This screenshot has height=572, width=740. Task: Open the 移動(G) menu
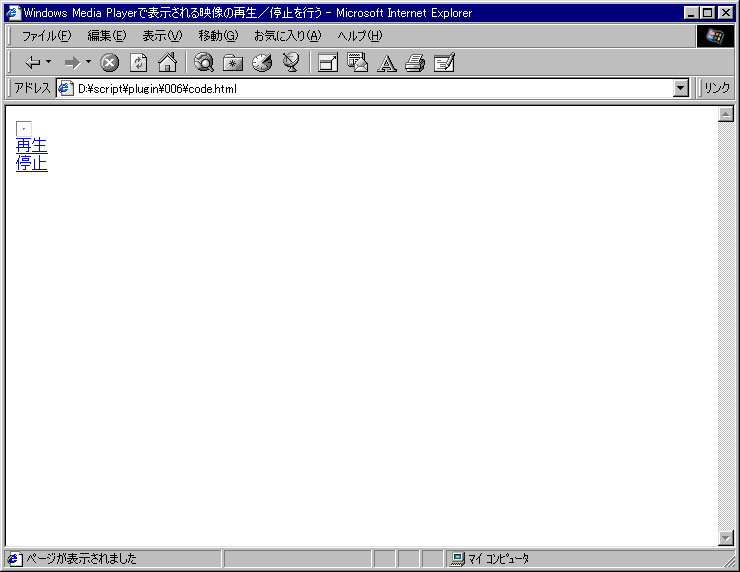218,36
